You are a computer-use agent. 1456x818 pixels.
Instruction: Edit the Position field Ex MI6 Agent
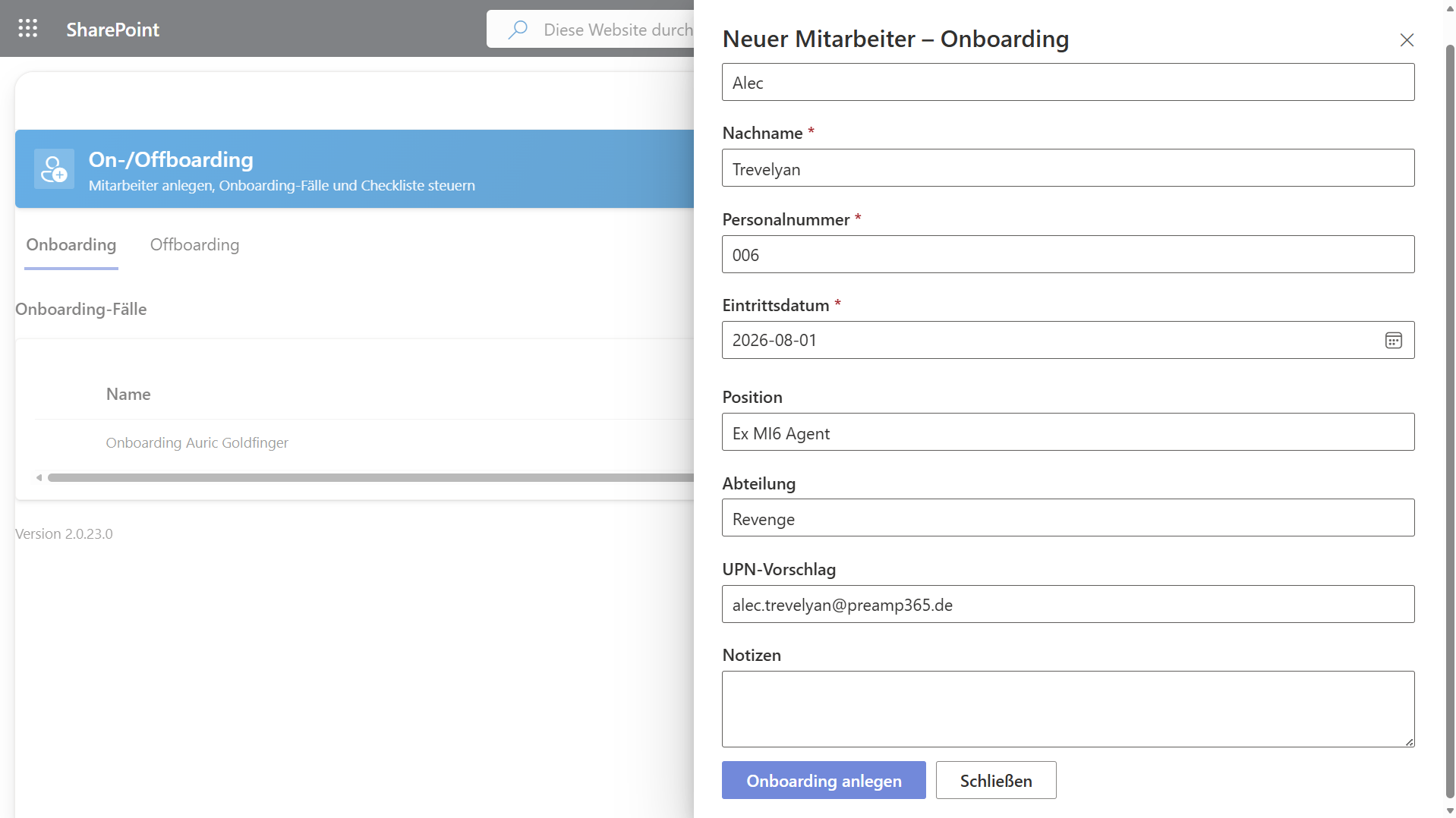pos(1068,432)
